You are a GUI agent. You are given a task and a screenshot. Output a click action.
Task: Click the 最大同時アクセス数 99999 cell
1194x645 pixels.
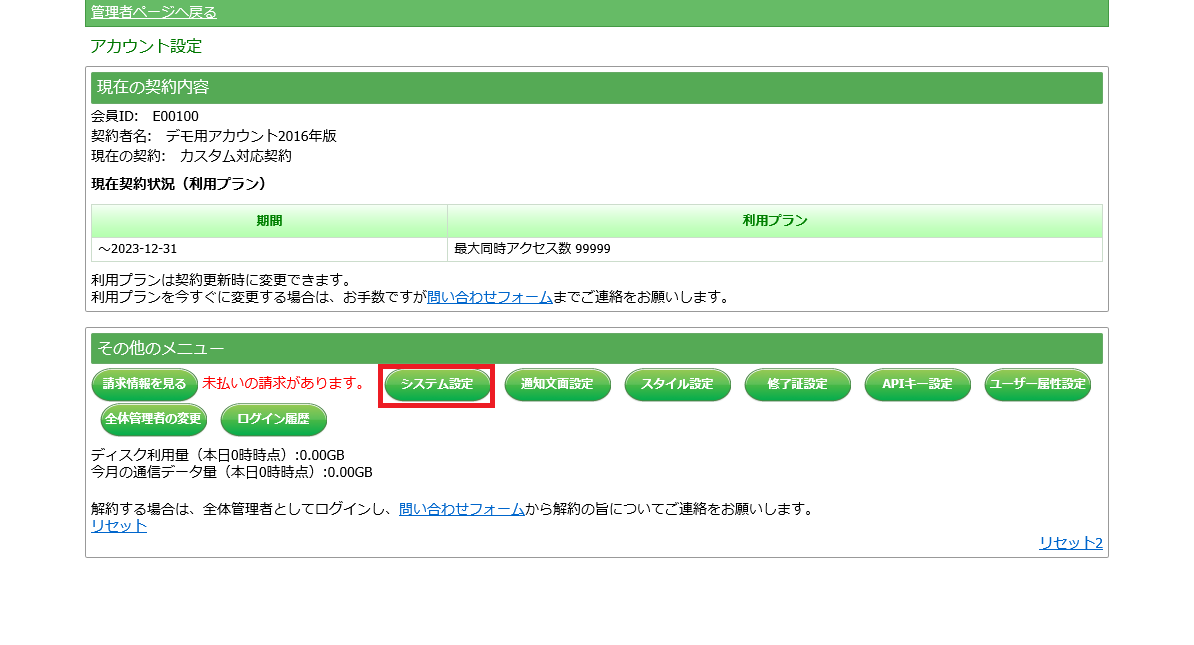coord(775,249)
